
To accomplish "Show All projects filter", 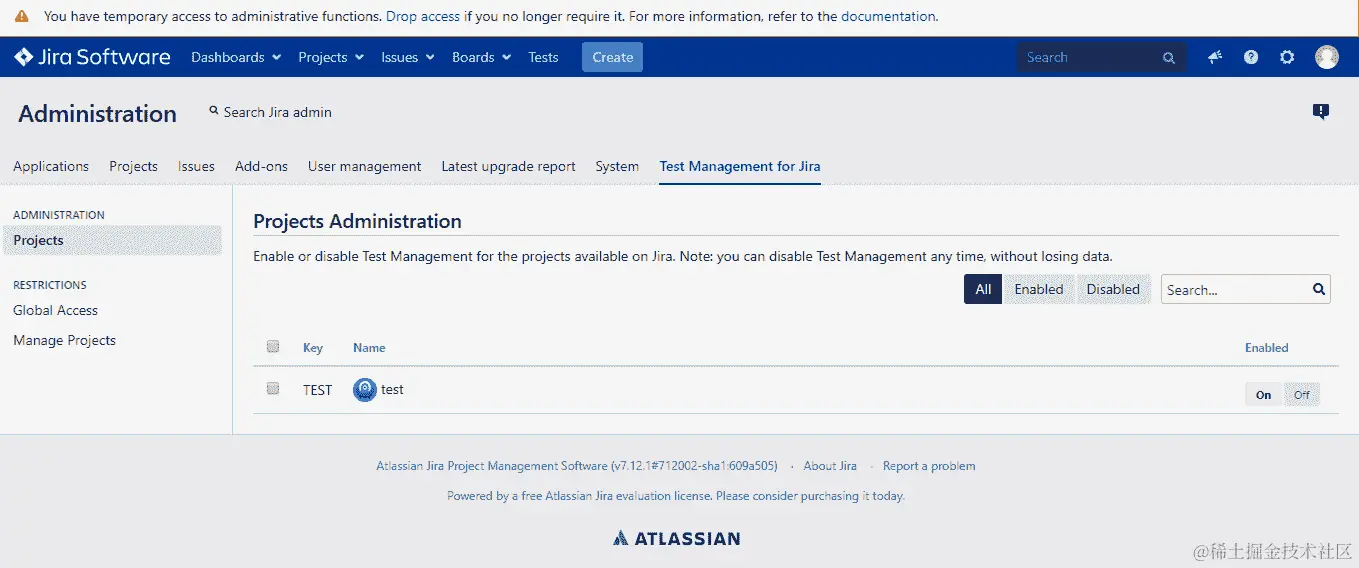I will [x=983, y=289].
